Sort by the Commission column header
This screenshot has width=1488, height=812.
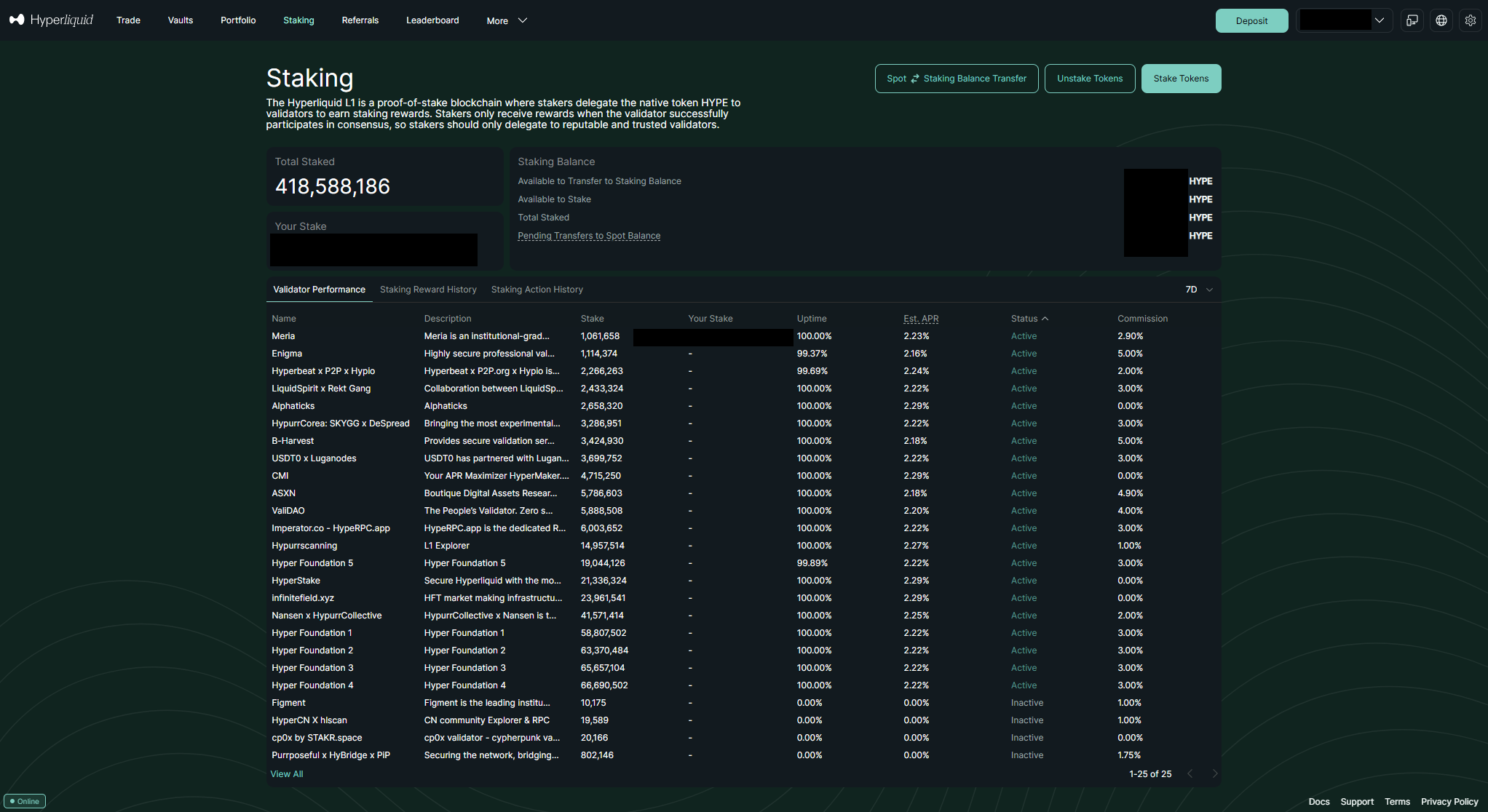(x=1142, y=319)
